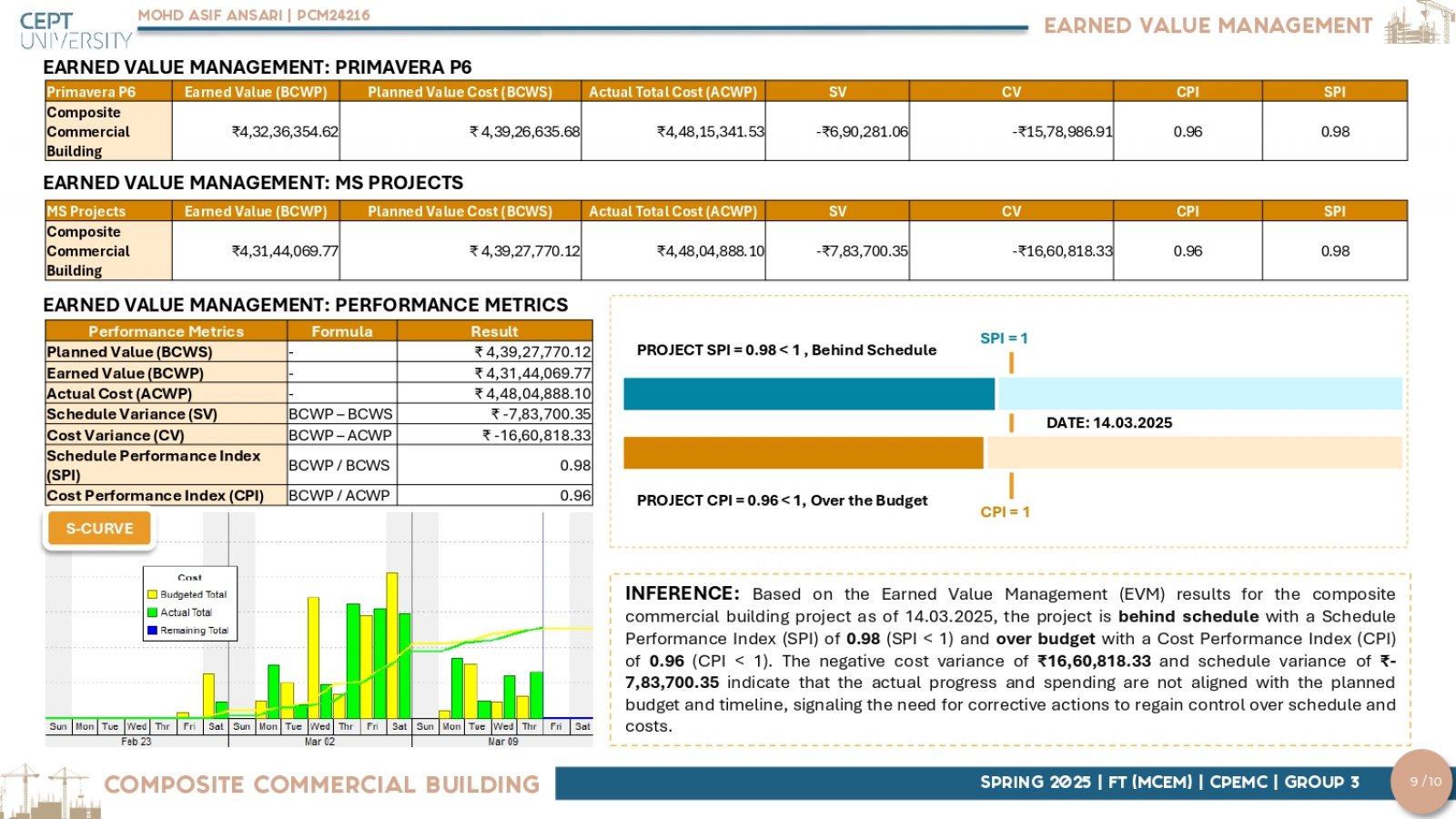Select the blue Remaining Total legend swatch
This screenshot has height=819, width=1456.
click(x=153, y=630)
